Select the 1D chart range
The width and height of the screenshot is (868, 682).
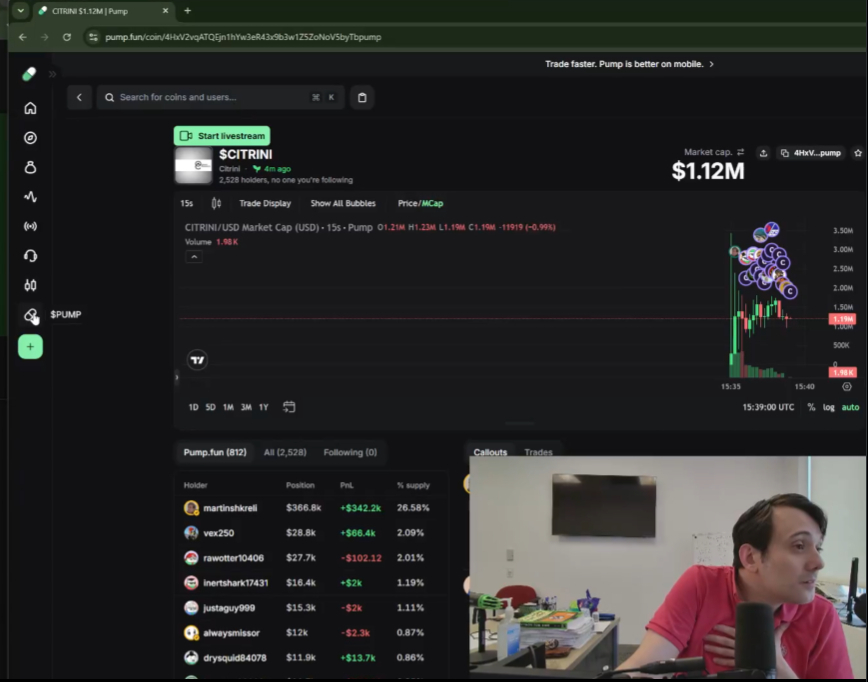[193, 407]
